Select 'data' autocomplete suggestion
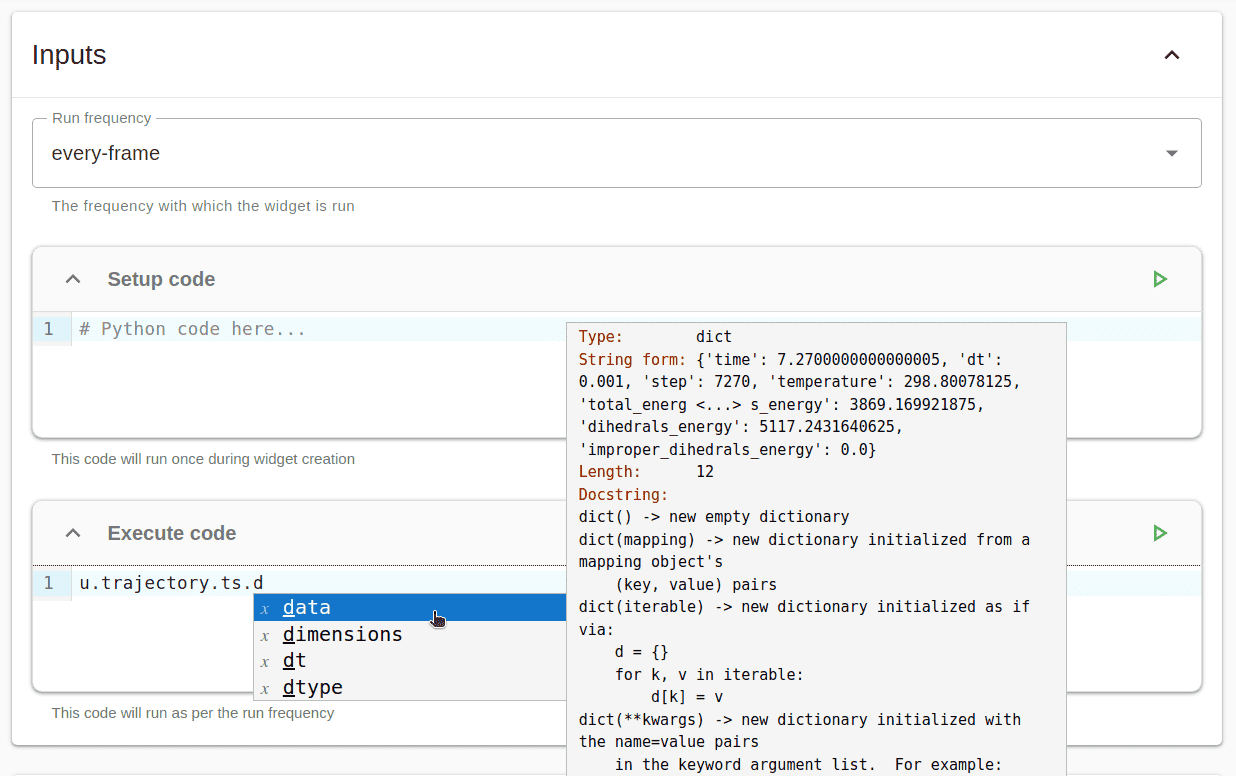Image resolution: width=1236 pixels, height=776 pixels. tap(410, 608)
